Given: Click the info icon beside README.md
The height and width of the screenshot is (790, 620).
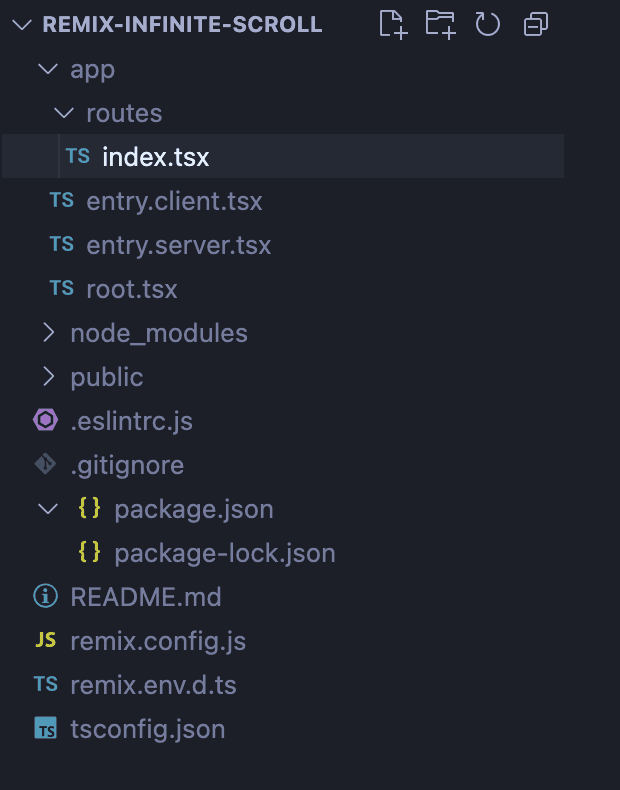Looking at the screenshot, I should 46,597.
